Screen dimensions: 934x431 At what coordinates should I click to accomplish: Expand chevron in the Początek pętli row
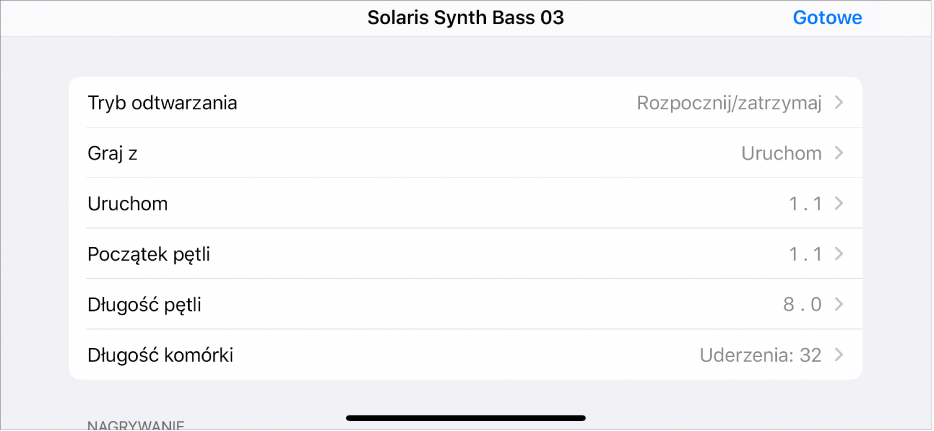[x=839, y=254]
